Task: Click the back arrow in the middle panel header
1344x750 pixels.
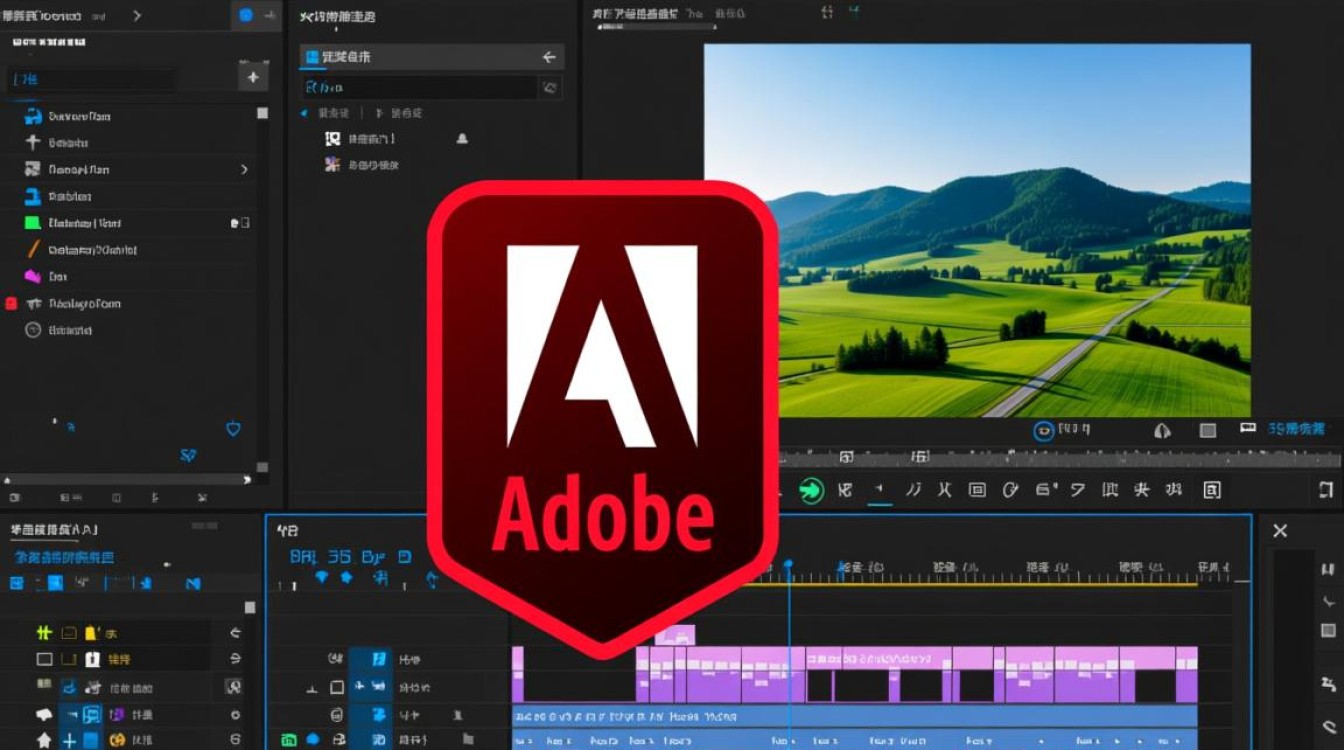Action: pos(548,57)
